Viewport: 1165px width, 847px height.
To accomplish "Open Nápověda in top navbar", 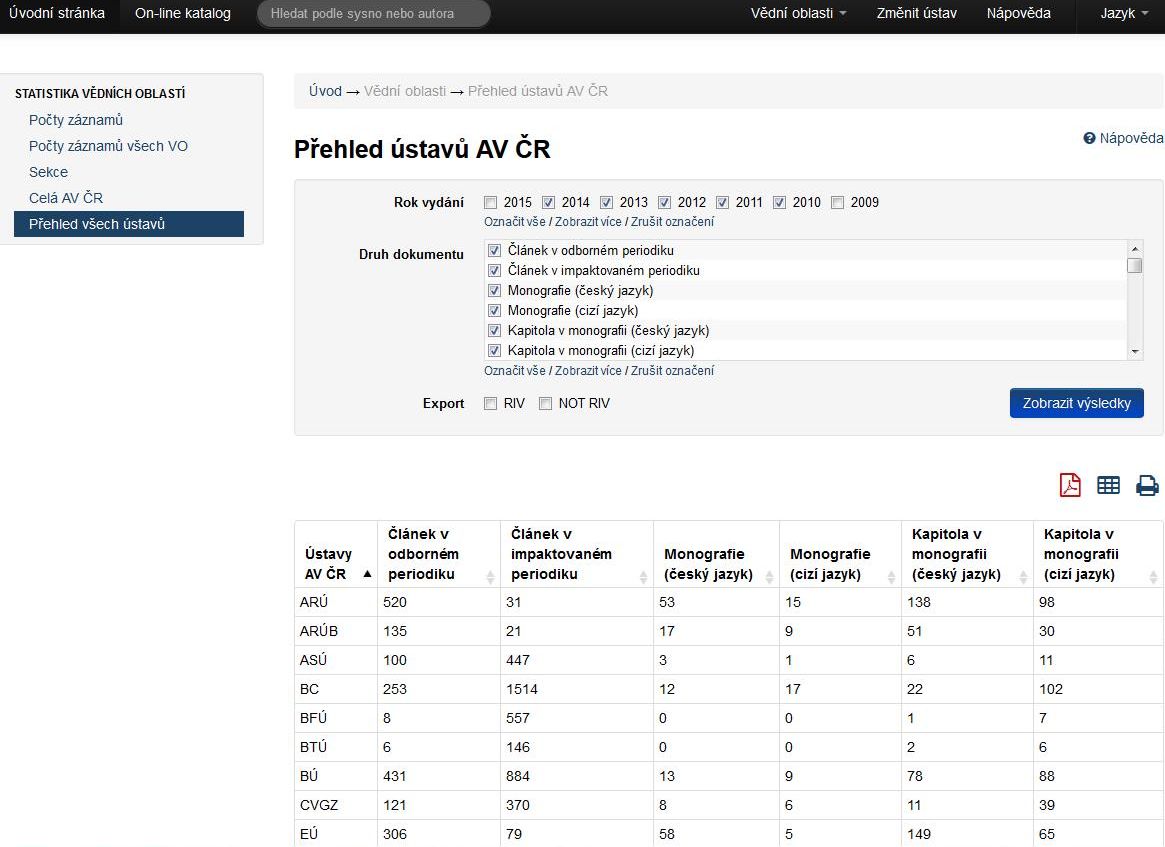I will [x=1019, y=13].
